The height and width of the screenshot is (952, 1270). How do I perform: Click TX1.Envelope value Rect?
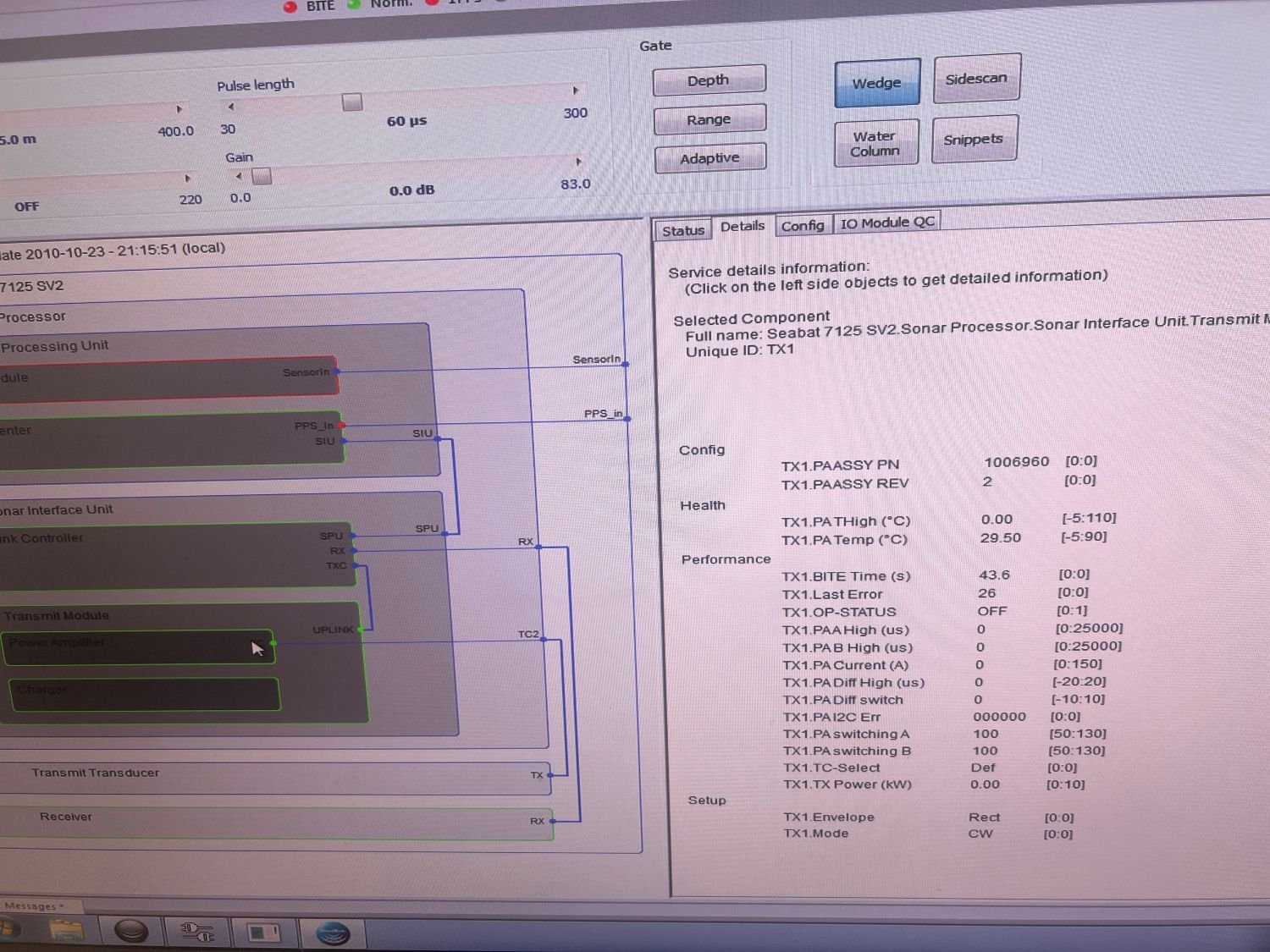pyautogui.click(x=985, y=817)
